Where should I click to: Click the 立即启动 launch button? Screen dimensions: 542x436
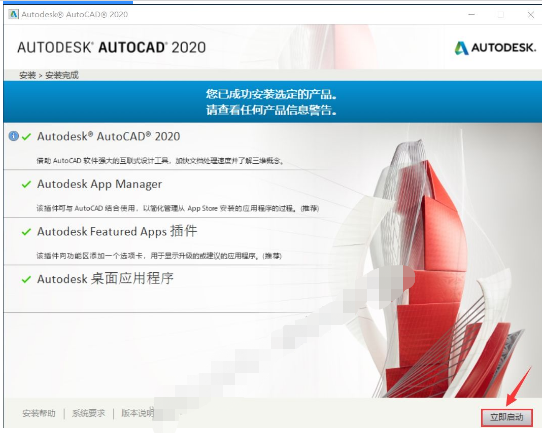click(506, 417)
